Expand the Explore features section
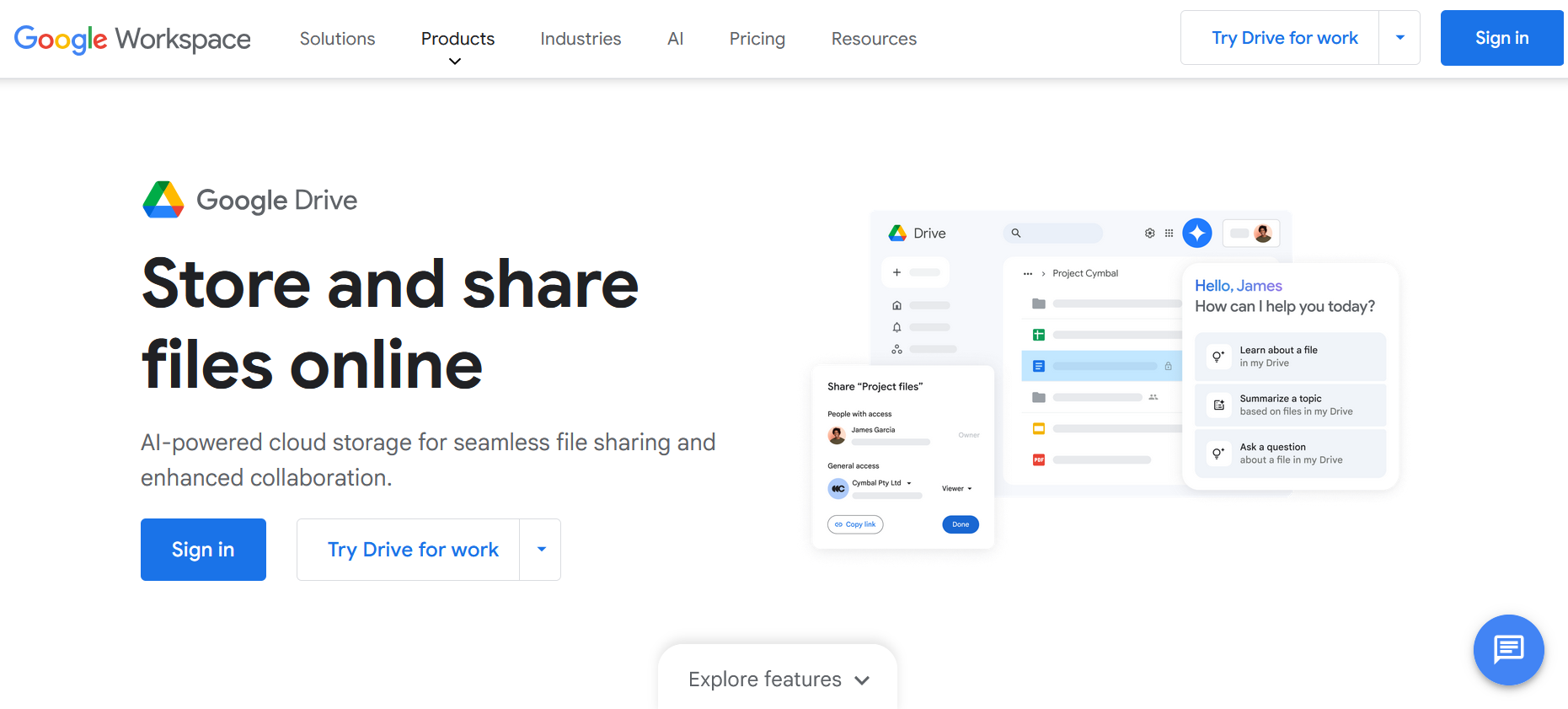Viewport: 1568px width, 709px height. tap(778, 679)
